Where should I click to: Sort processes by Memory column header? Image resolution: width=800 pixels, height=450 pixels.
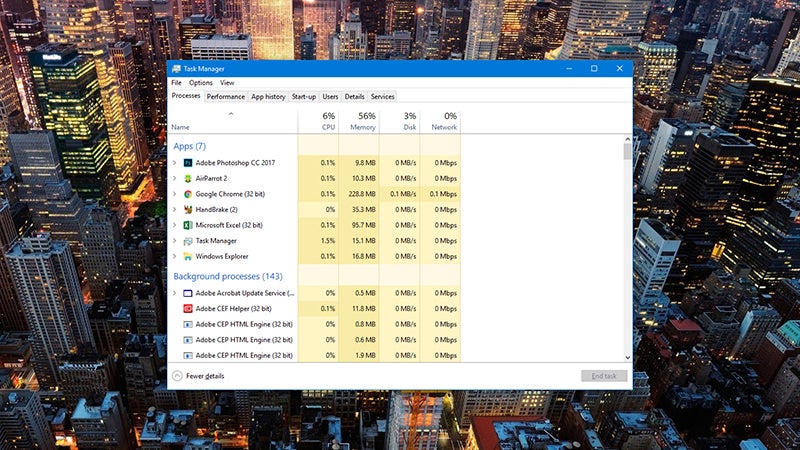pyautogui.click(x=361, y=122)
